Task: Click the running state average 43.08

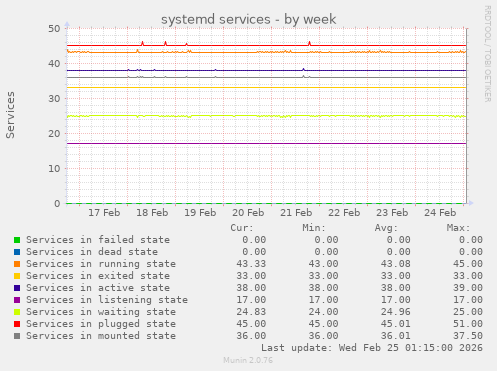Action: tap(396, 264)
